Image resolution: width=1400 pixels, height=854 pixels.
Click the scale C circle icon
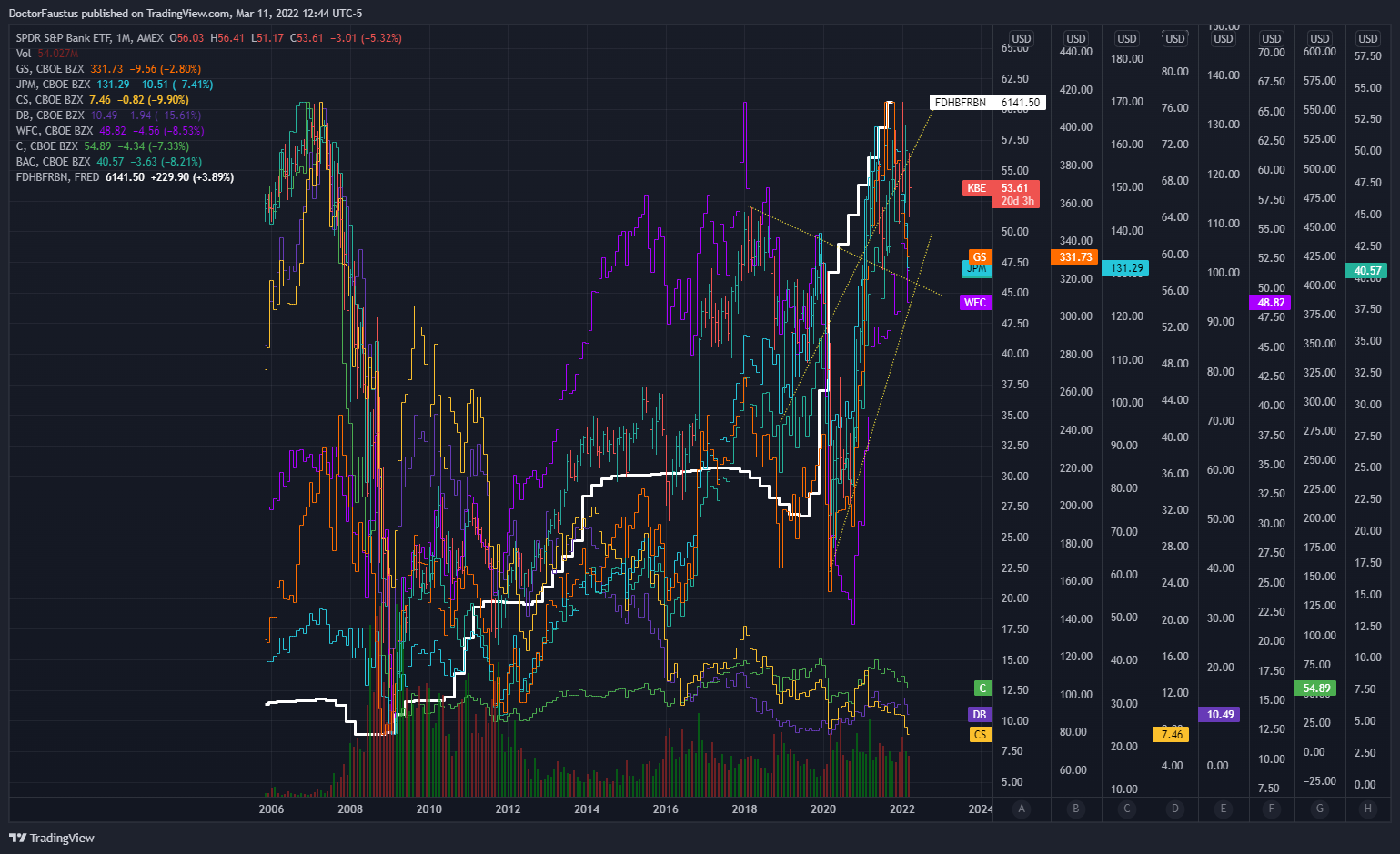pyautogui.click(x=1127, y=809)
